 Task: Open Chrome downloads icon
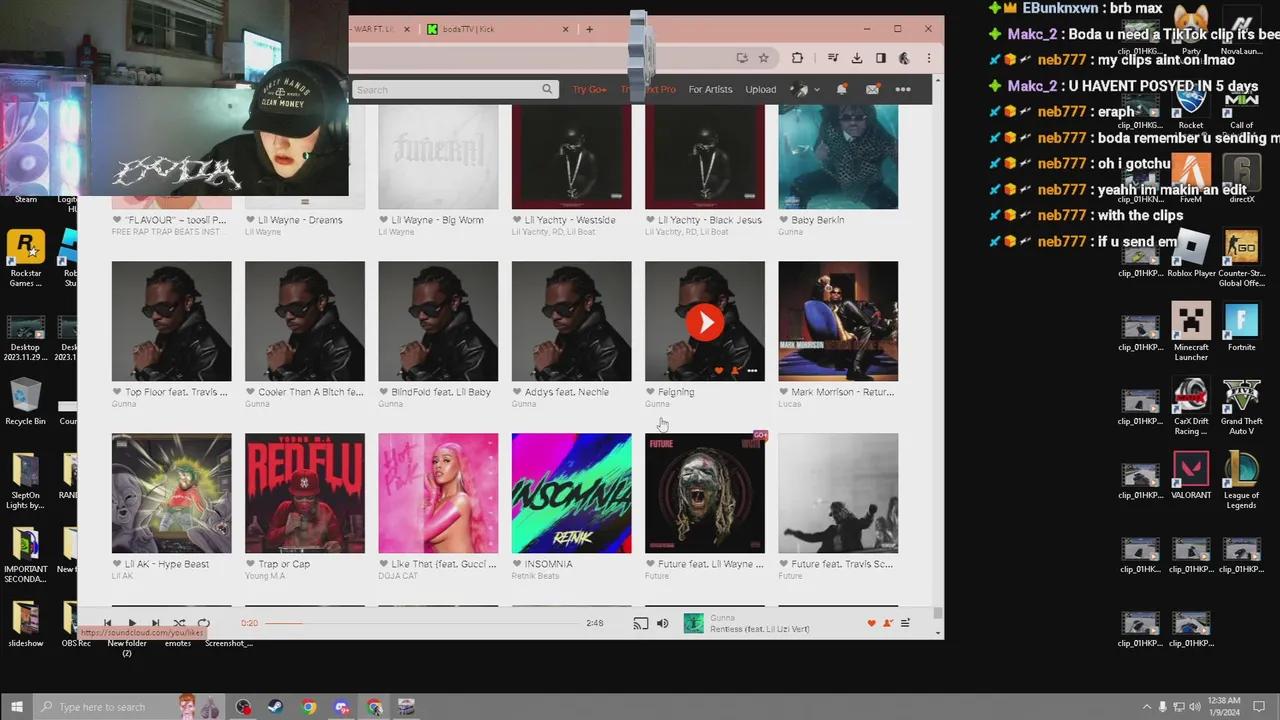pos(857,58)
